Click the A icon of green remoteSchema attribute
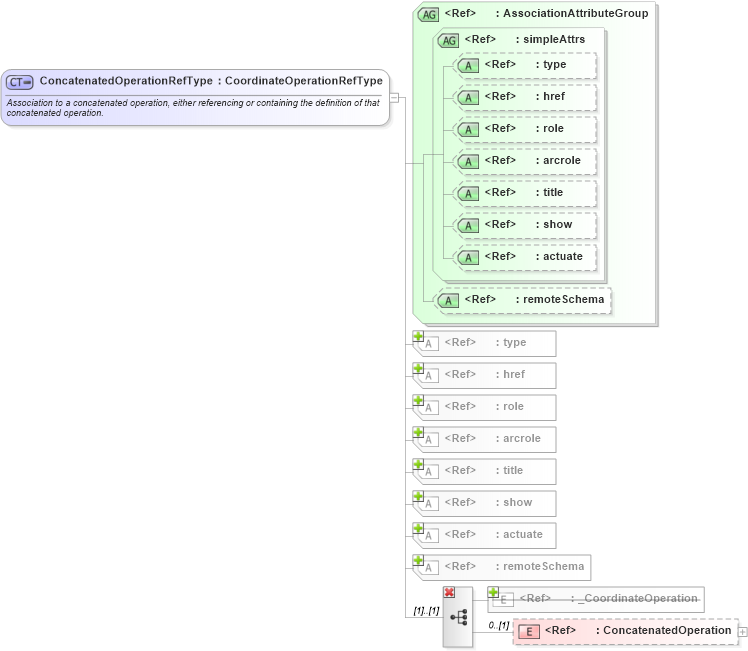This screenshot has width=748, height=651. point(448,301)
